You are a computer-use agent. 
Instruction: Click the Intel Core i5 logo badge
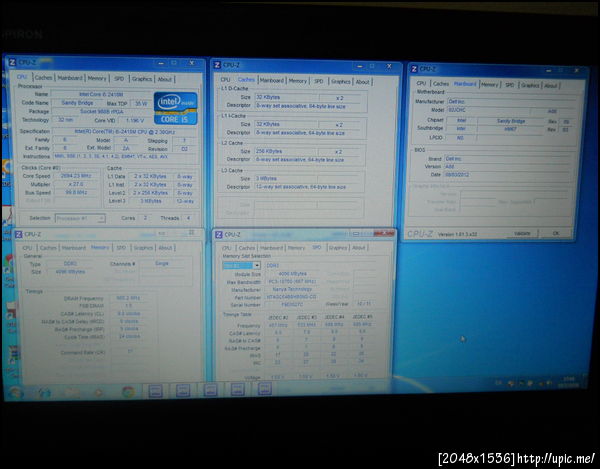click(x=176, y=108)
